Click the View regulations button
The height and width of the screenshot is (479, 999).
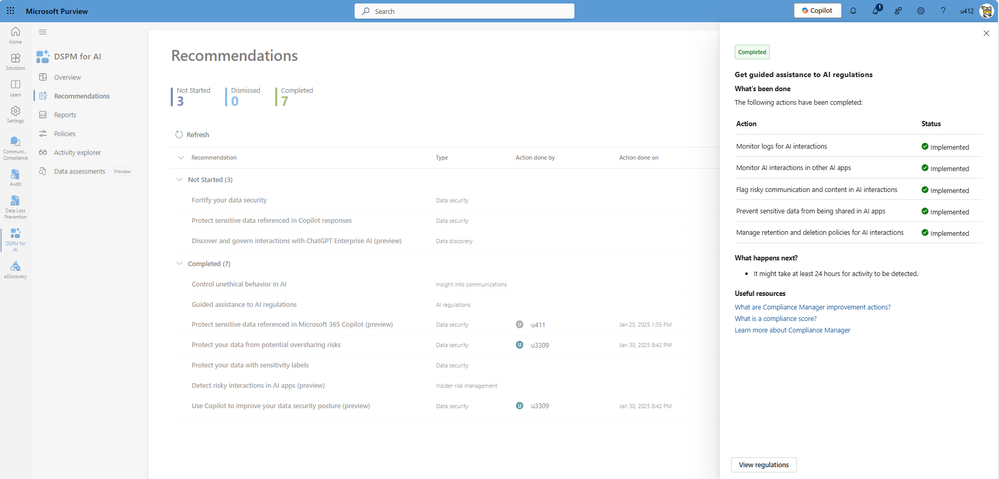[x=763, y=465]
